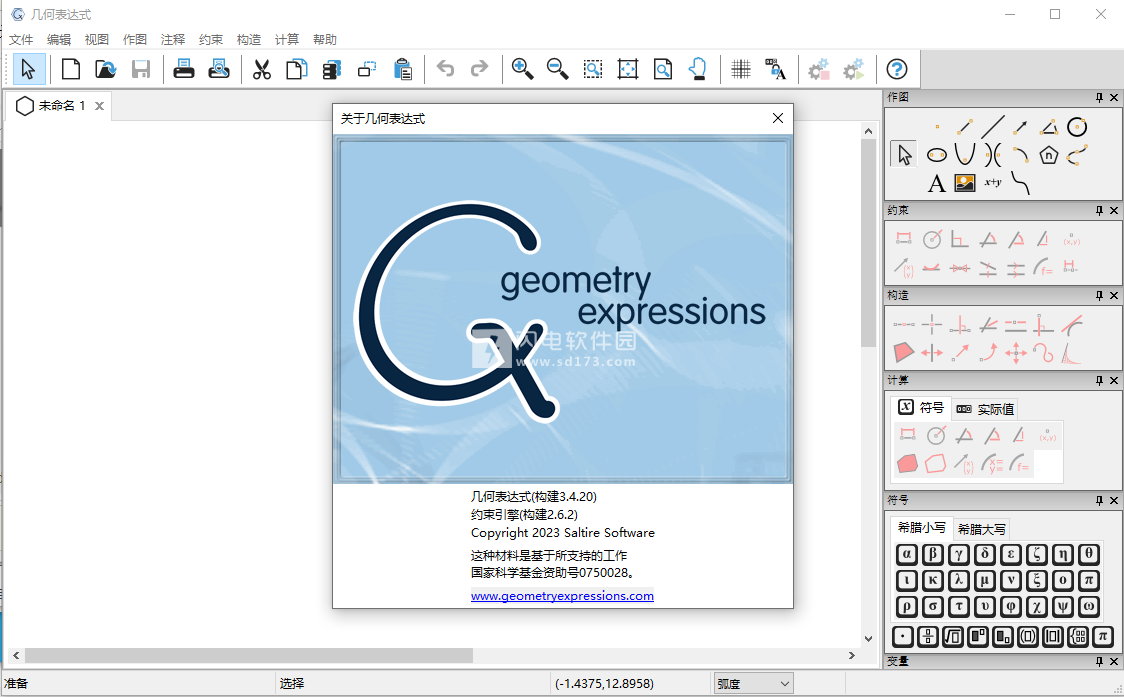Open the 作图 menu in menu bar
1124x697 pixels.
tap(135, 40)
